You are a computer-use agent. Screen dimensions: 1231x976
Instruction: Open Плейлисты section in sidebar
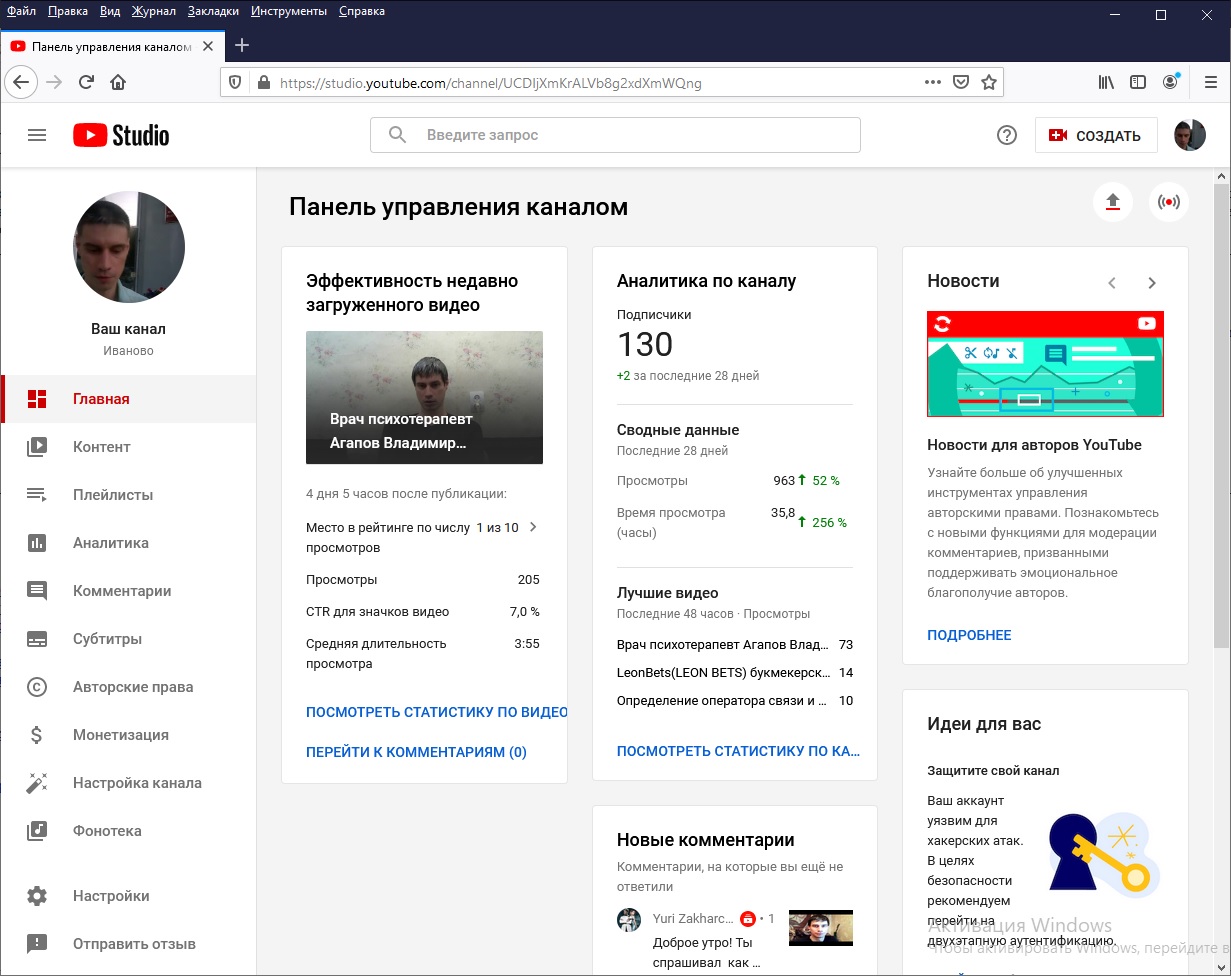(x=128, y=495)
